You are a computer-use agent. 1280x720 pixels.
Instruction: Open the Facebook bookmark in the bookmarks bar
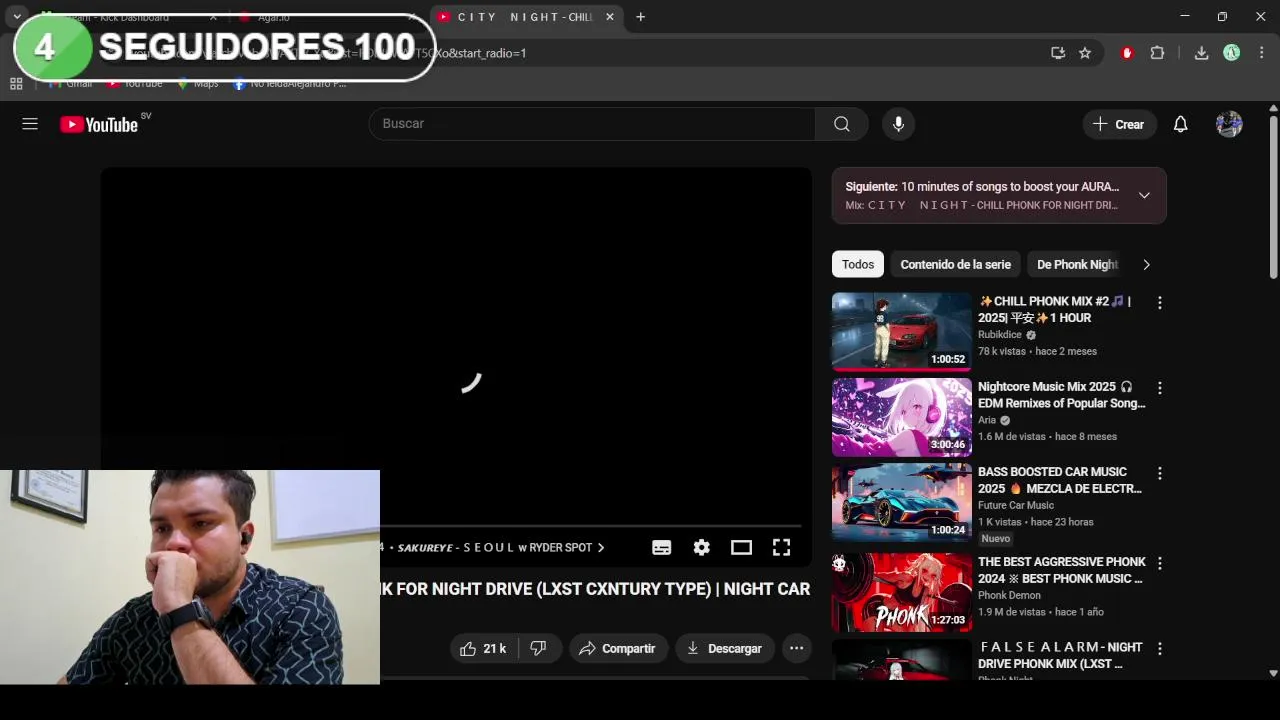290,84
